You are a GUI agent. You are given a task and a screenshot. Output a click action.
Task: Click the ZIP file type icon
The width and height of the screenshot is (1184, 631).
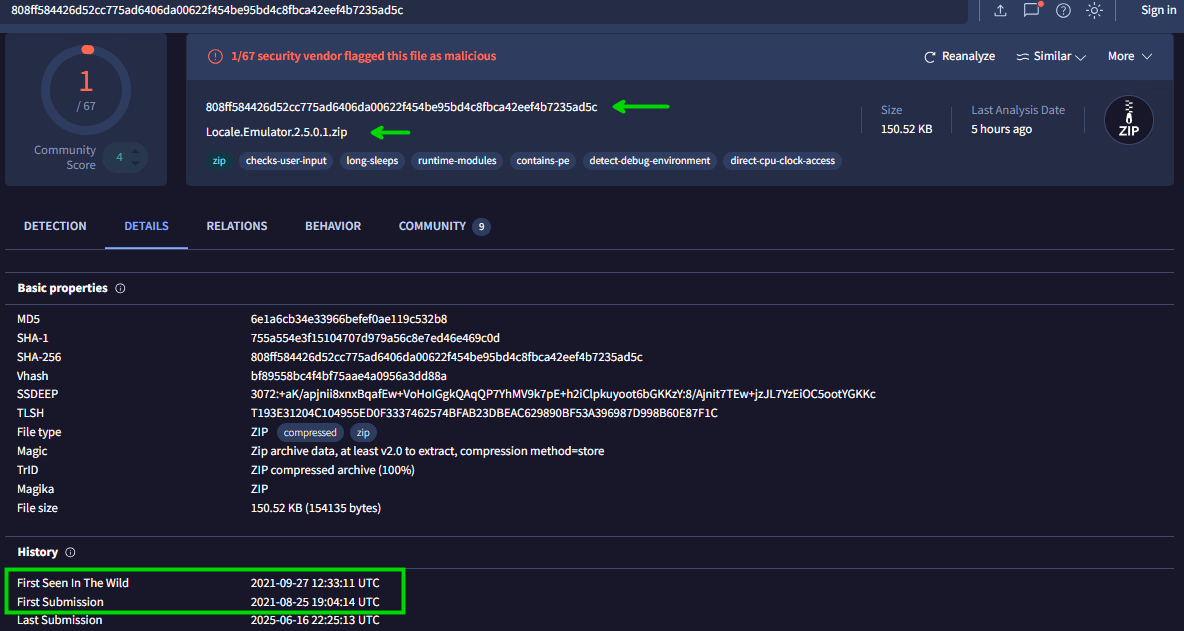[x=1128, y=120]
